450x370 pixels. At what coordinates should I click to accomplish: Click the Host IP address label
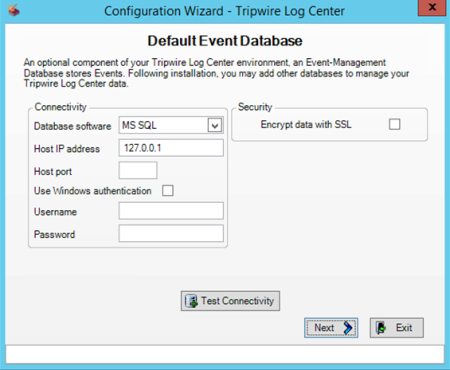tap(67, 149)
